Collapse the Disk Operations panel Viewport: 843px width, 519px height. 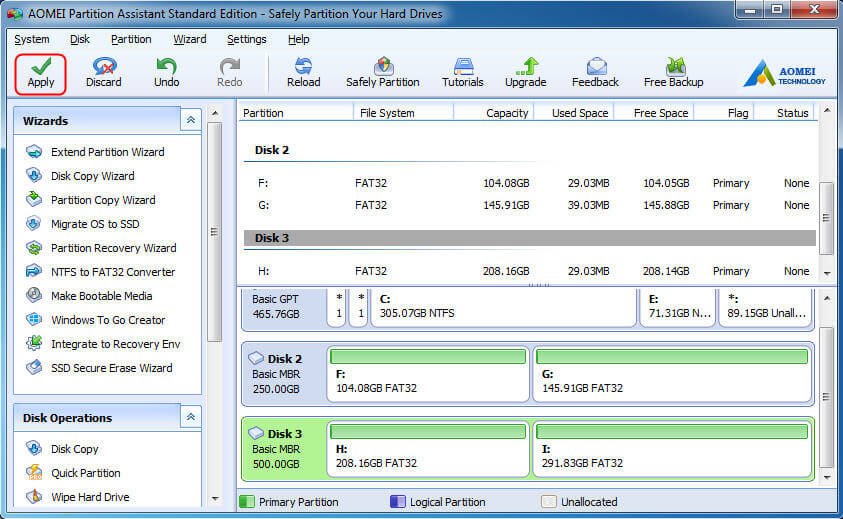(191, 417)
